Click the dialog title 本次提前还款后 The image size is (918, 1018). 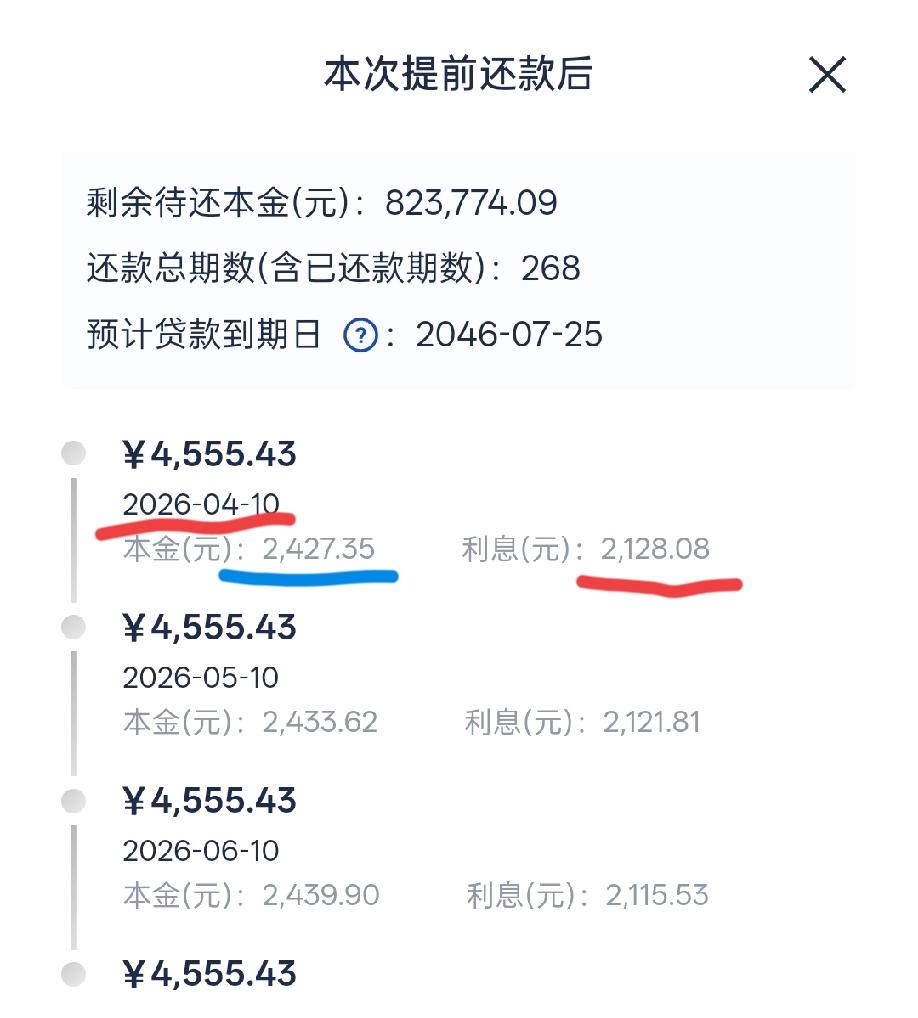[458, 73]
